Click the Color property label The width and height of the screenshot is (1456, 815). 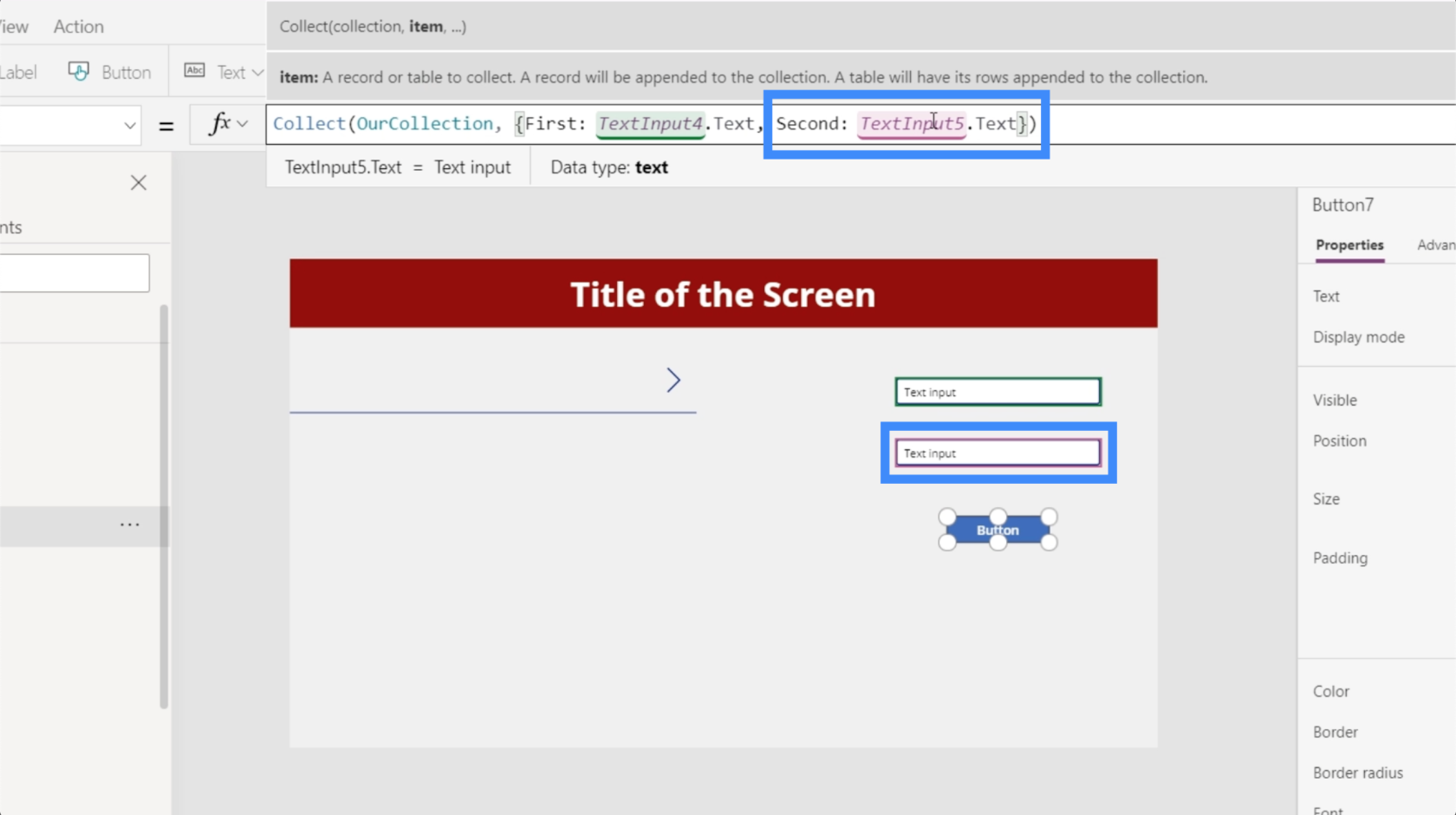point(1330,692)
